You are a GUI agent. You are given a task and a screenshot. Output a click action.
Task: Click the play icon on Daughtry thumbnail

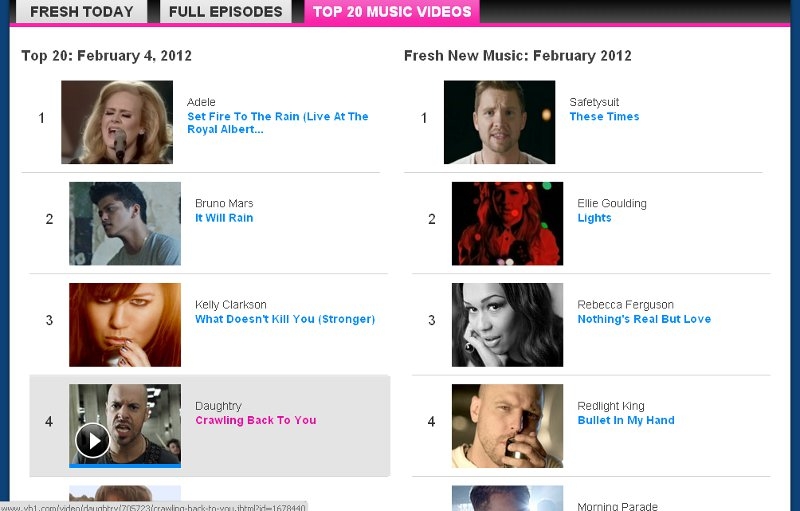pyautogui.click(x=92, y=441)
